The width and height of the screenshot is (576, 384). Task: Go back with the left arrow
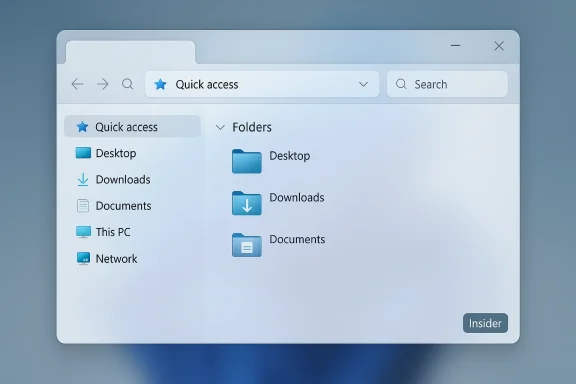77,84
